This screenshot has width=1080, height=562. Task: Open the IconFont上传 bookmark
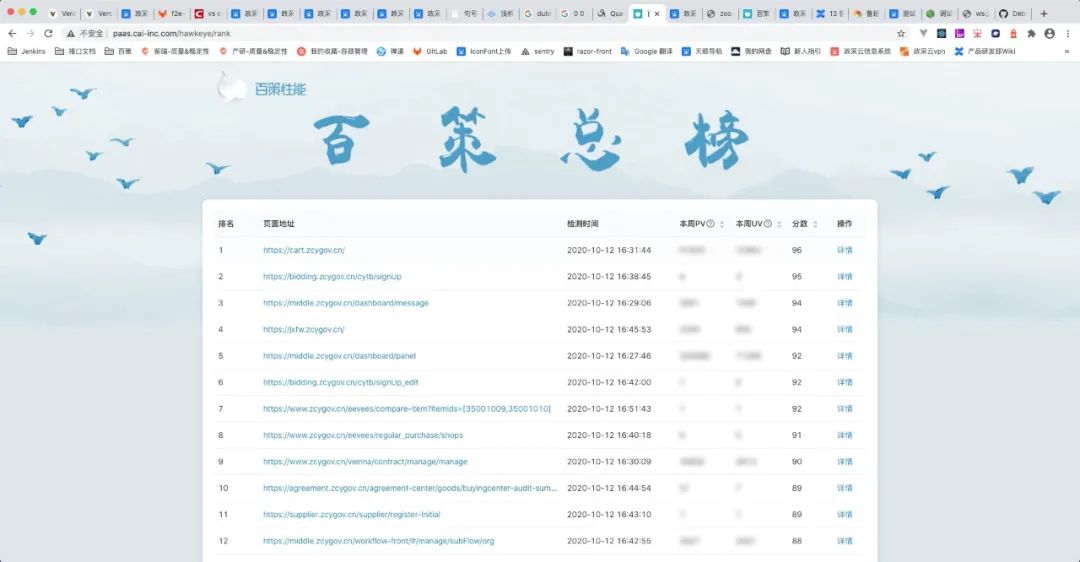[x=484, y=51]
